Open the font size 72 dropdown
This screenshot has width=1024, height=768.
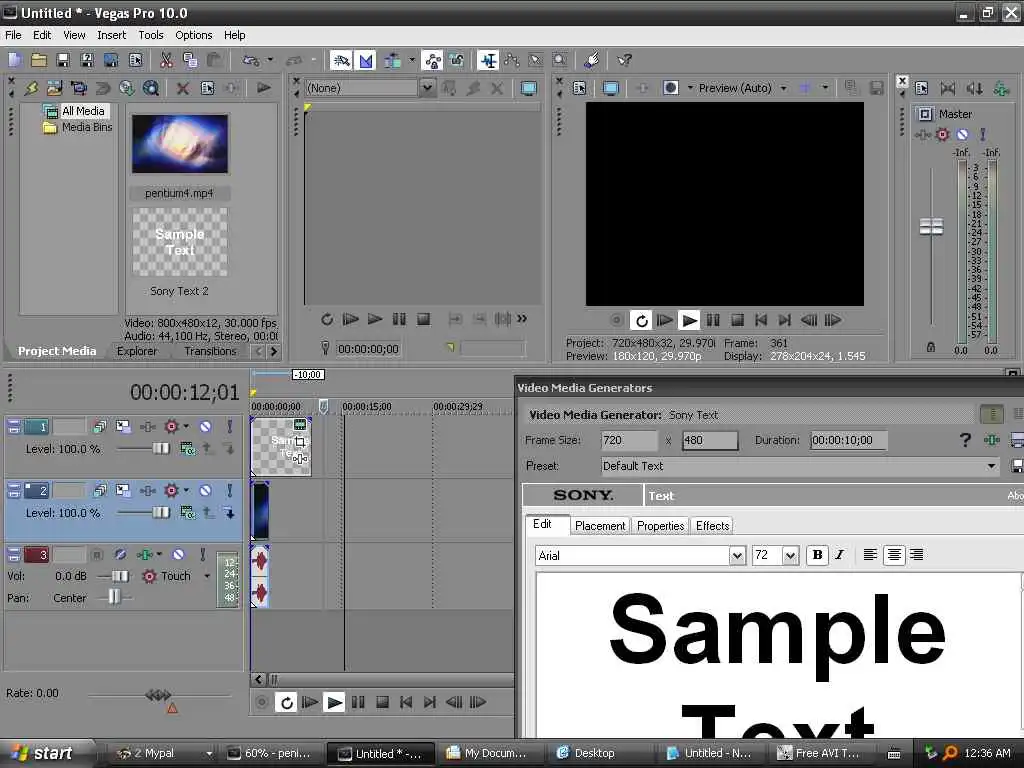tap(790, 556)
